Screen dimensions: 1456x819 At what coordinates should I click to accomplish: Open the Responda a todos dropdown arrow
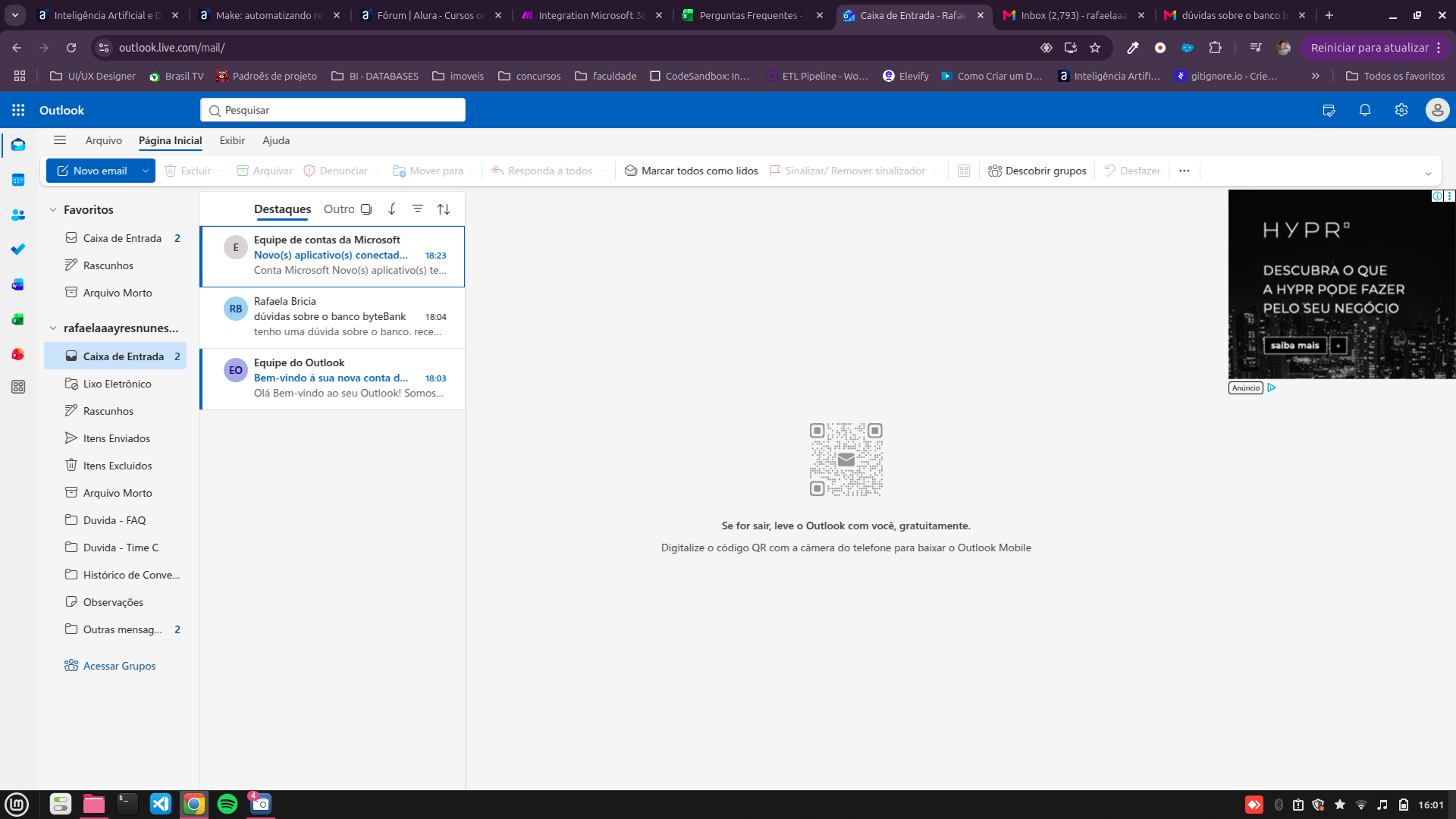coord(603,171)
